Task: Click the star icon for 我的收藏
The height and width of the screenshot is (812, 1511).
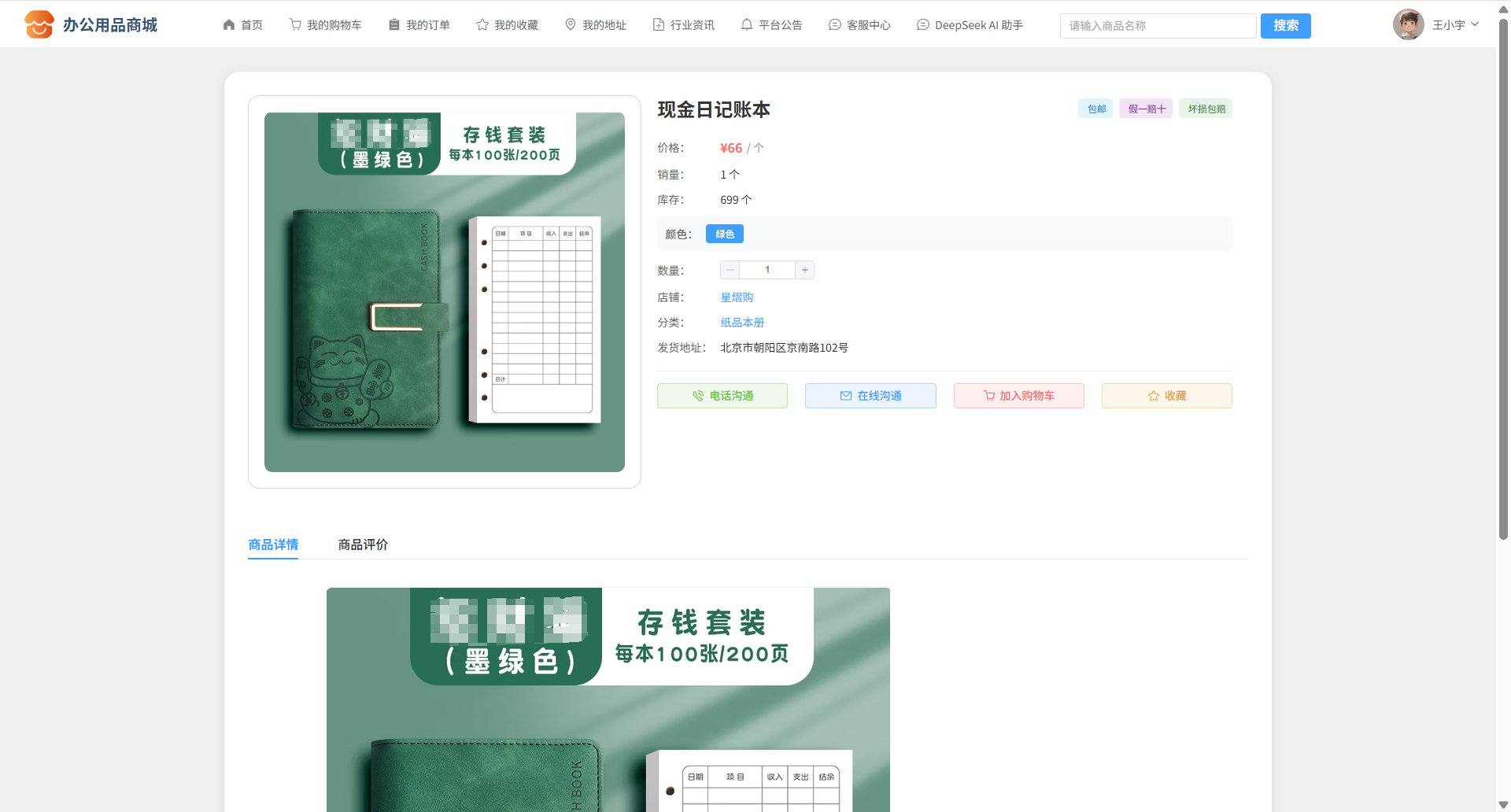Action: click(482, 25)
